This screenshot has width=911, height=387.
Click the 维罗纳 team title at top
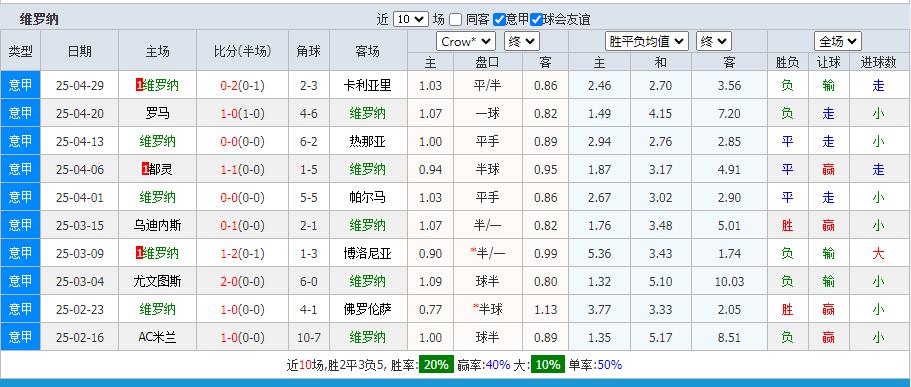[39, 19]
